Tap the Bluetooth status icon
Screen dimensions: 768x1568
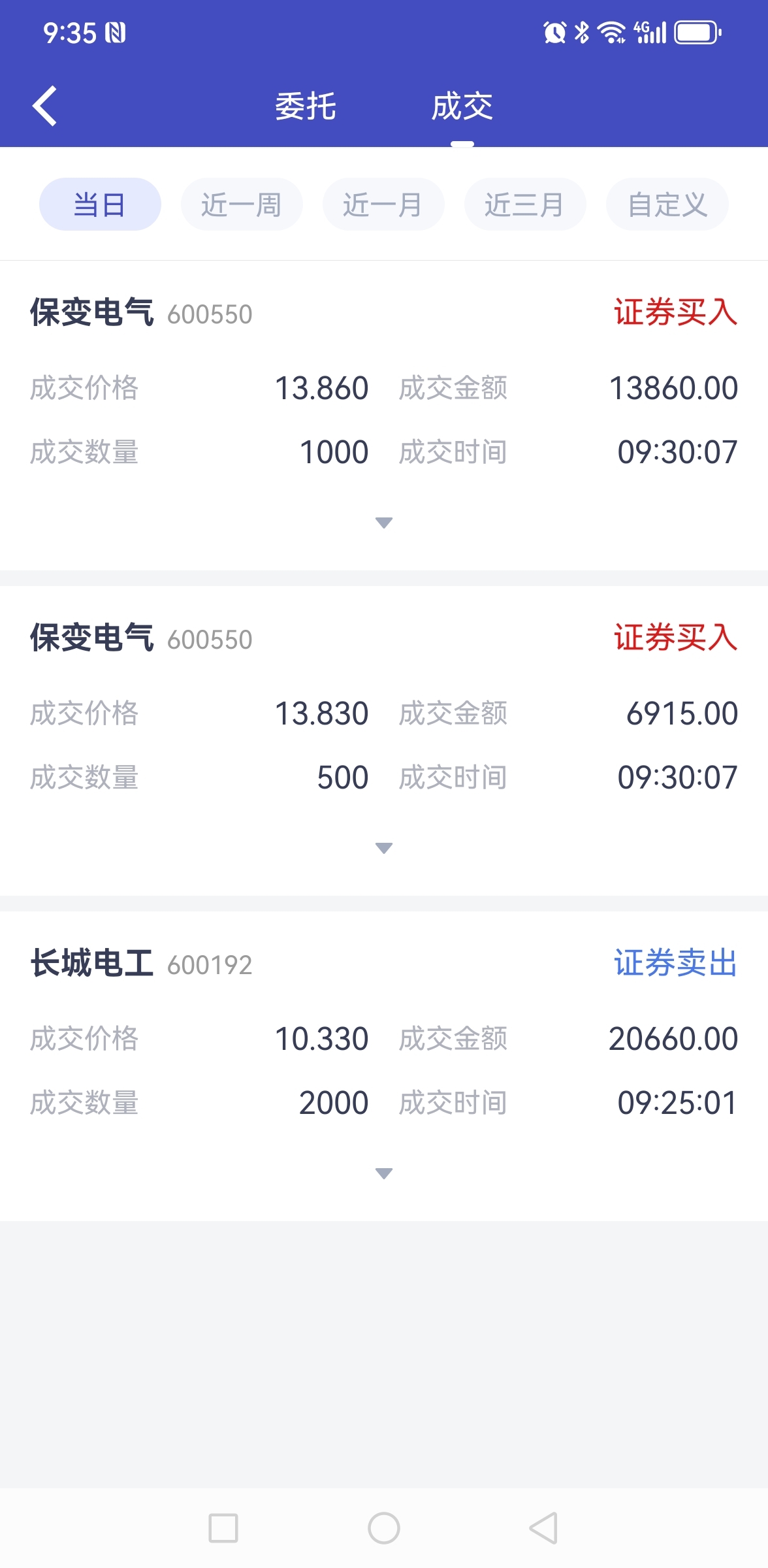pos(581,32)
